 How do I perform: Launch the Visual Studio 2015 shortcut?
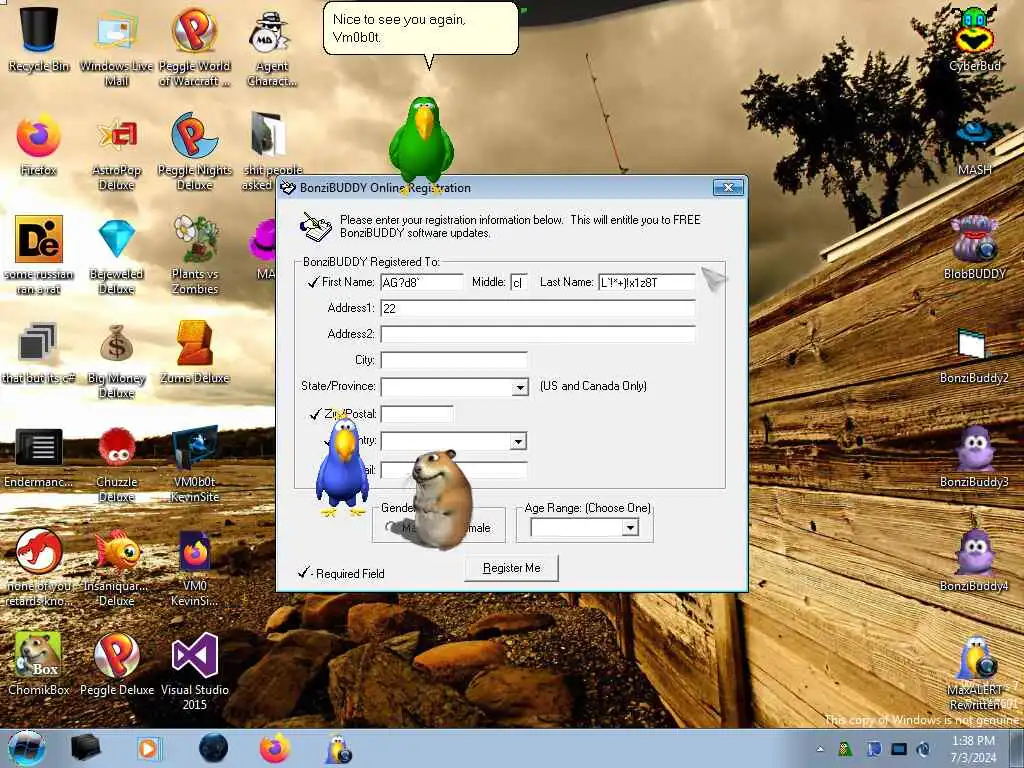tap(195, 671)
